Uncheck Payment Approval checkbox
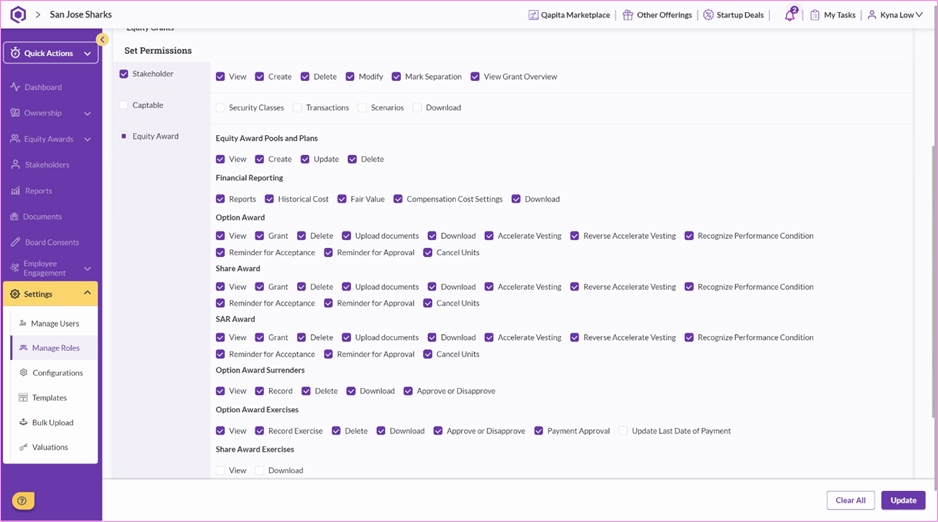The height and width of the screenshot is (522, 938). (538, 431)
